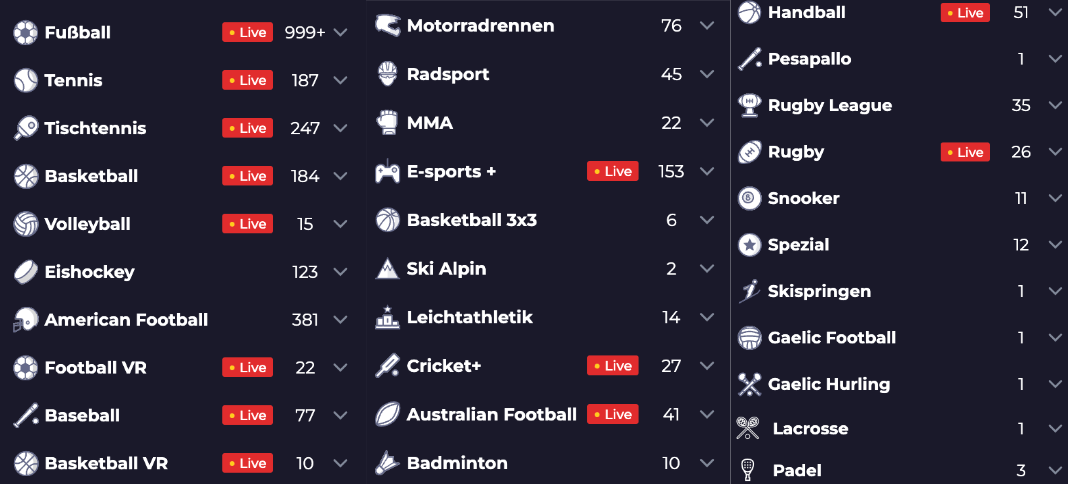Click the Live badge next to Tennis
Image resolution: width=1068 pixels, height=484 pixels.
click(x=247, y=80)
